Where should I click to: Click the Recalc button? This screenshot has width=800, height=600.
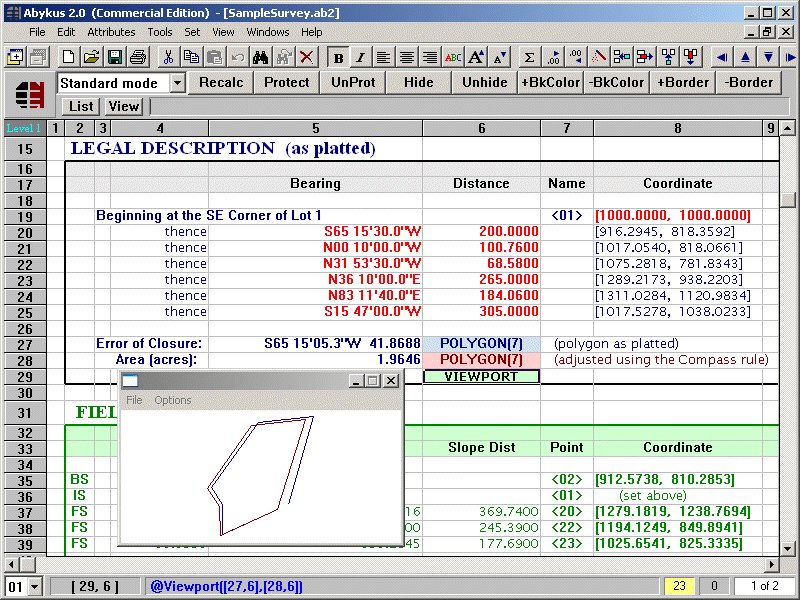221,83
